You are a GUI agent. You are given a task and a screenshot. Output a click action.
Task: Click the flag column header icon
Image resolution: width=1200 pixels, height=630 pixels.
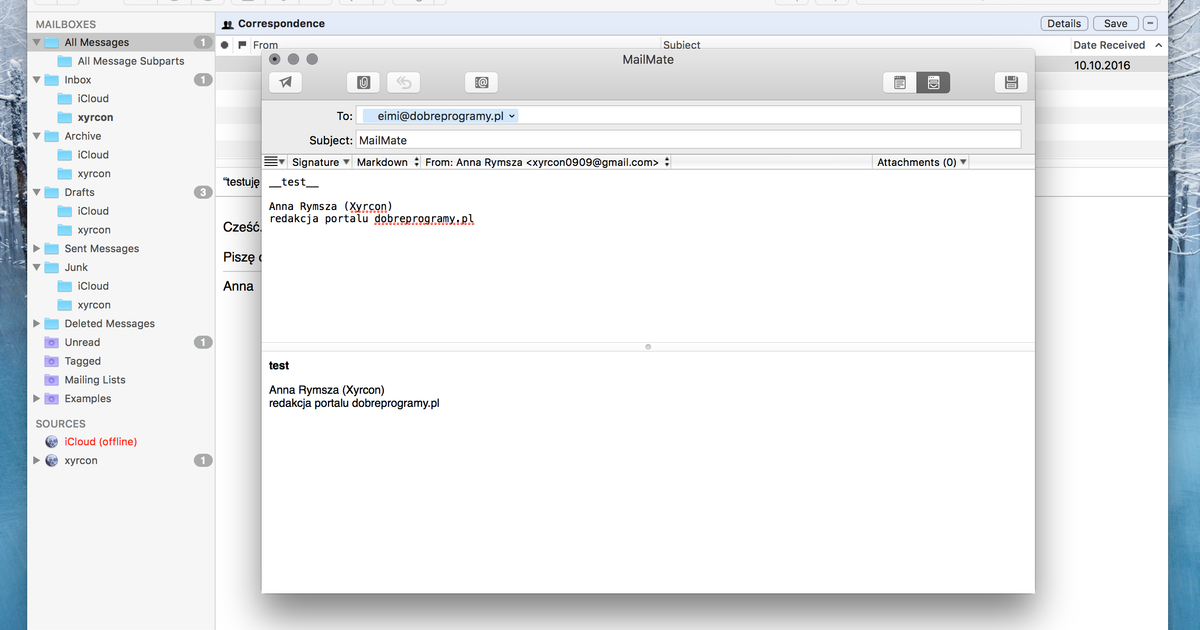click(241, 45)
